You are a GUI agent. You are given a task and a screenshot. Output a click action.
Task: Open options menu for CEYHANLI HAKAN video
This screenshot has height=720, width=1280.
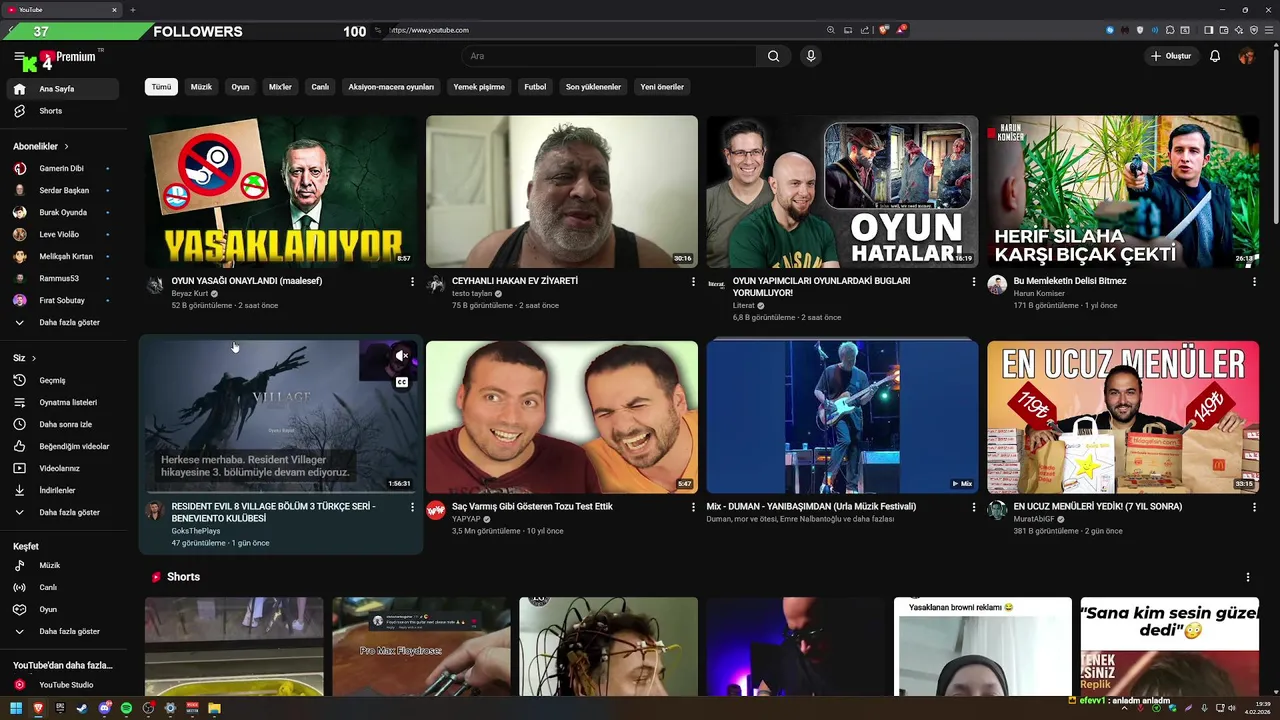tap(693, 282)
